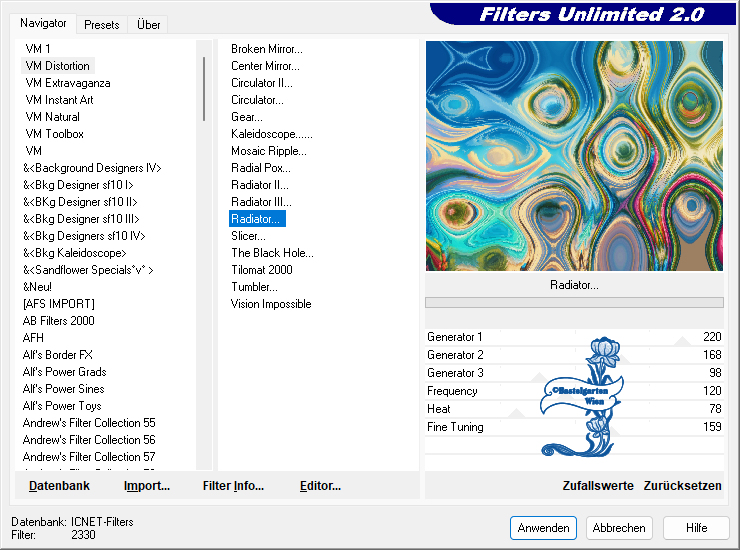Select the Mosaic Ripple filter
Screen dimensions: 740x550
(268, 151)
